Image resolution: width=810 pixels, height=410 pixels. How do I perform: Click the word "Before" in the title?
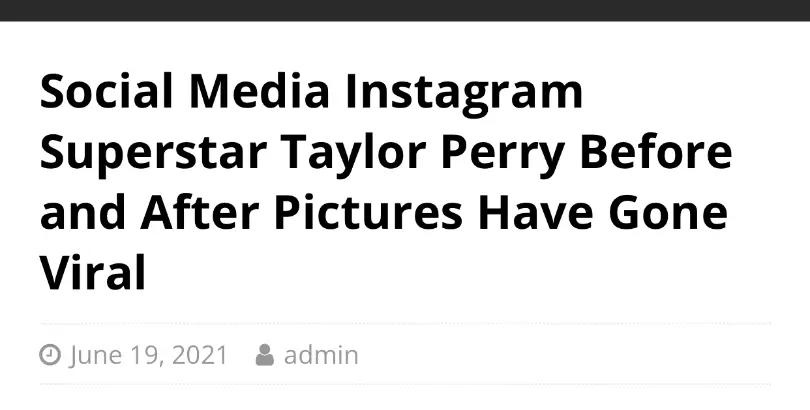click(656, 152)
